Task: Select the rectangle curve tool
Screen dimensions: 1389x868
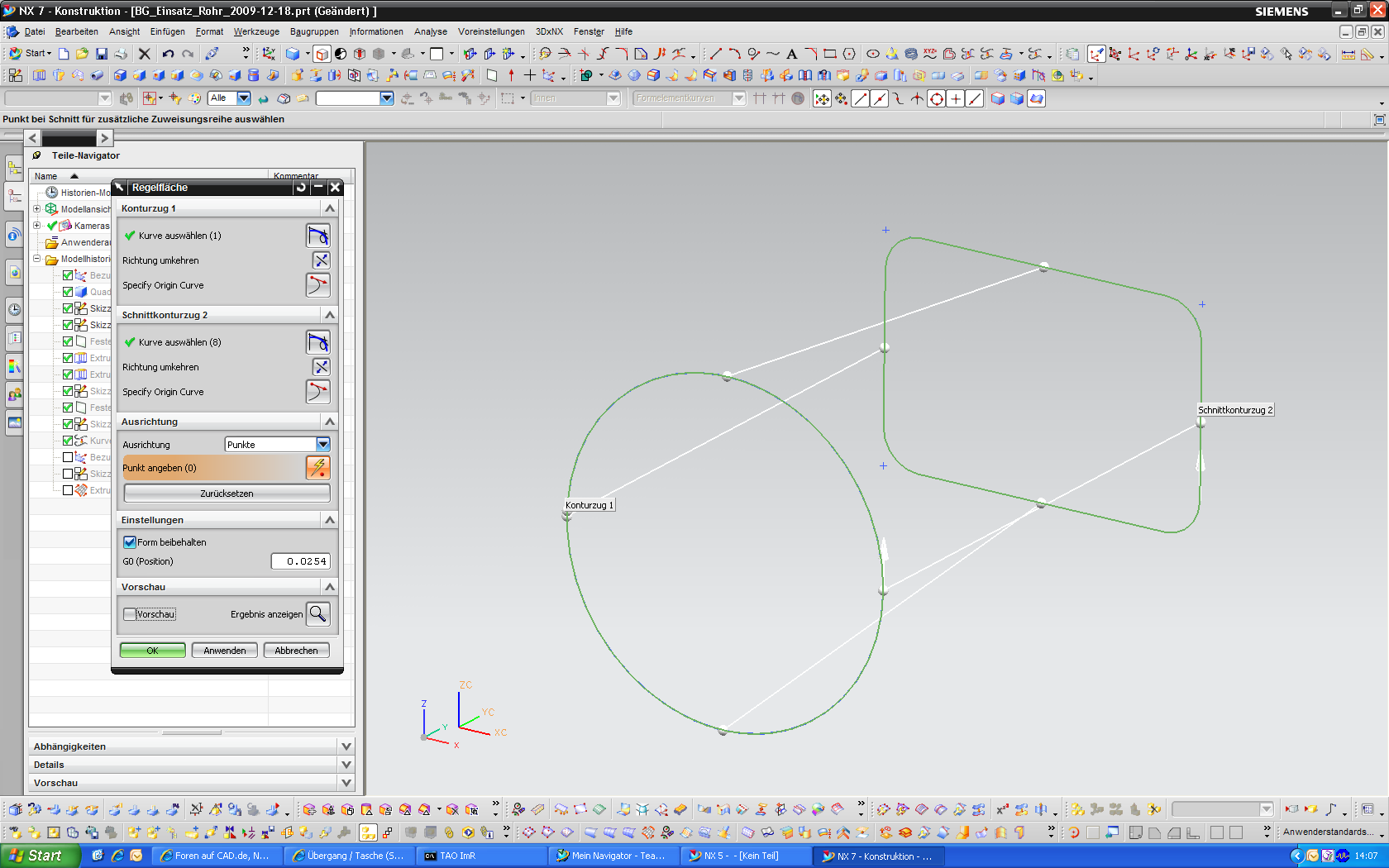Action: point(830,54)
